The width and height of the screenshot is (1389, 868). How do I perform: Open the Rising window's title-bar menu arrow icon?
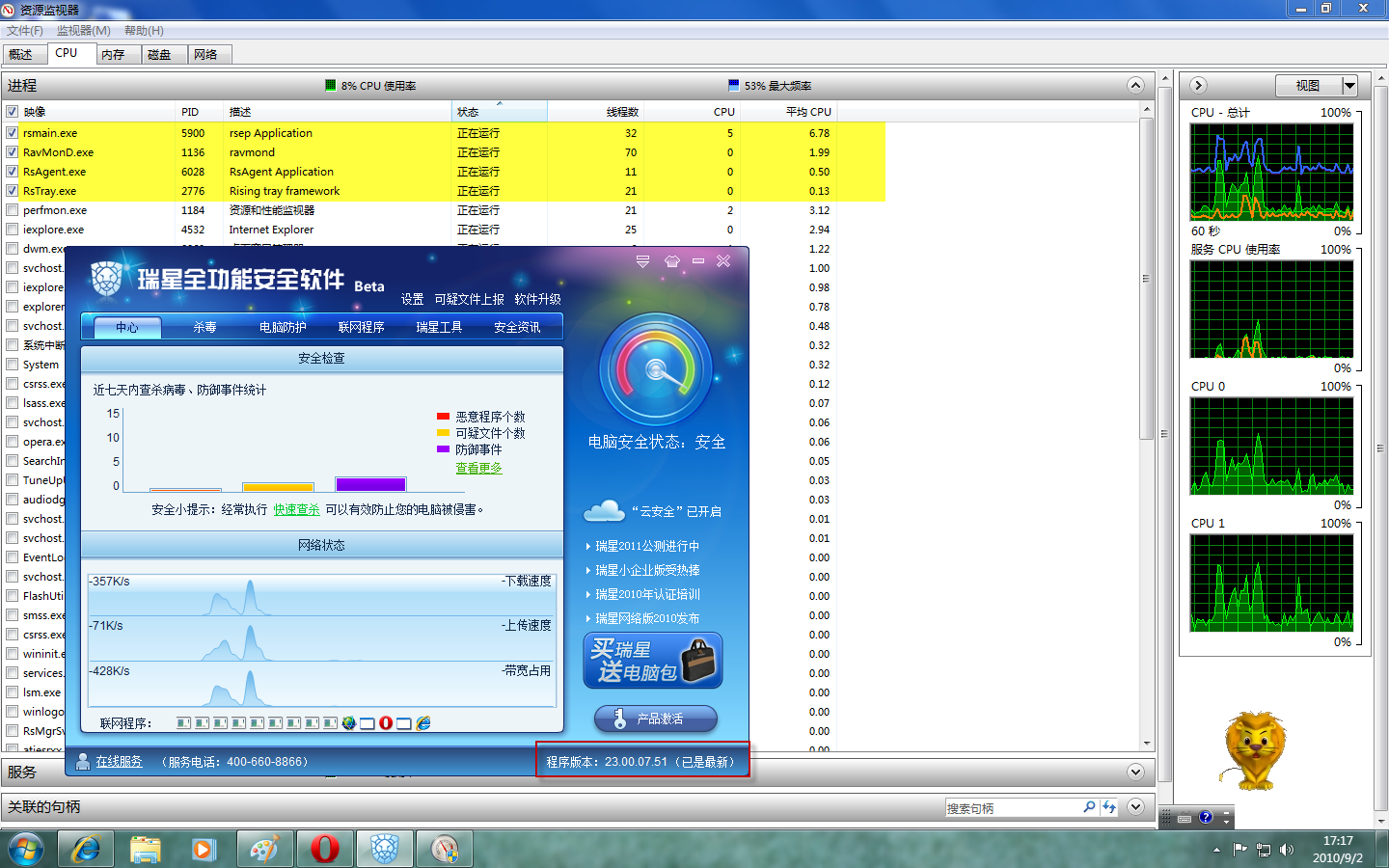pyautogui.click(x=643, y=261)
